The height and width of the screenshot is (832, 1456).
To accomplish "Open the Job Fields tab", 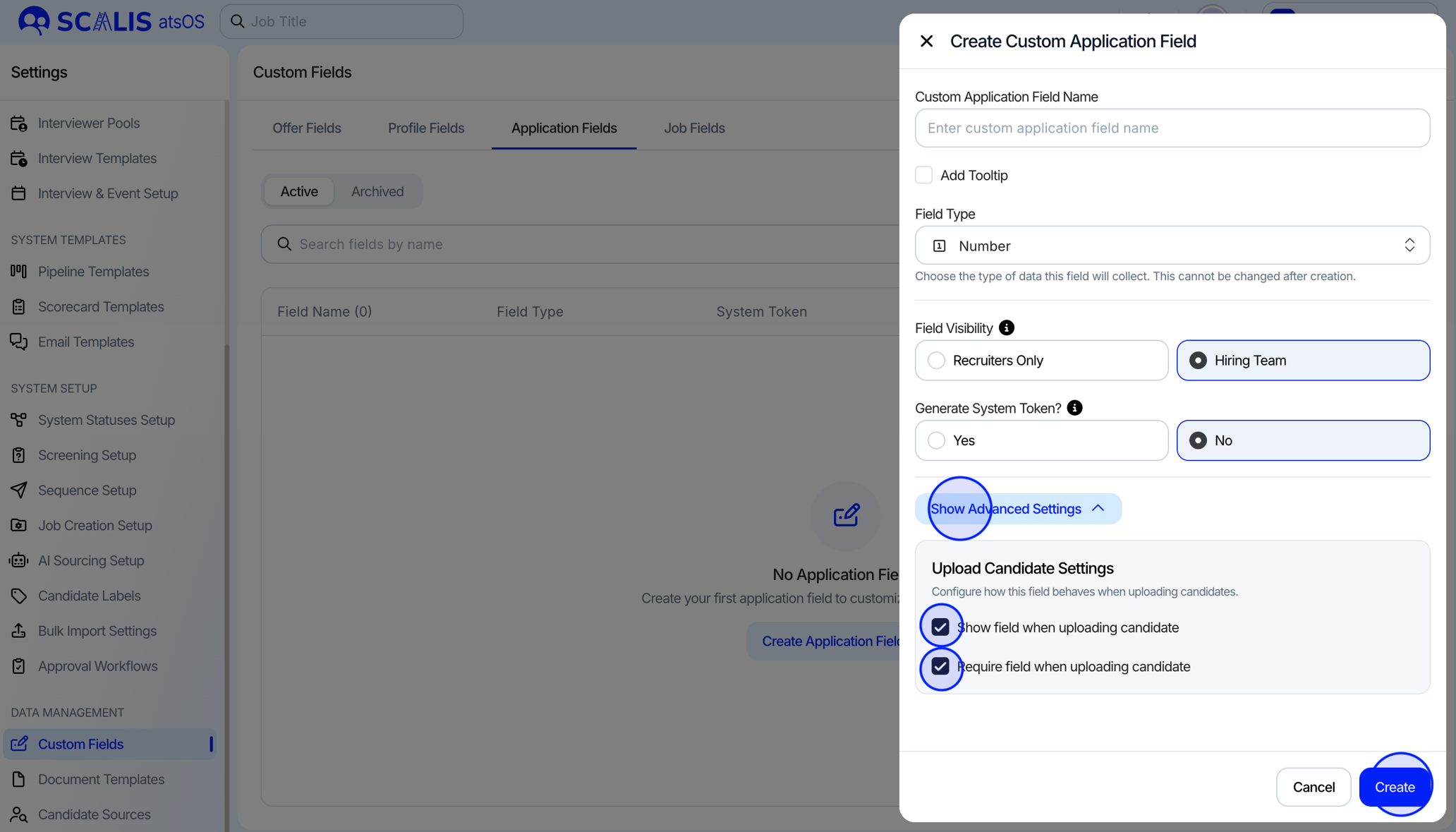I will tap(694, 128).
